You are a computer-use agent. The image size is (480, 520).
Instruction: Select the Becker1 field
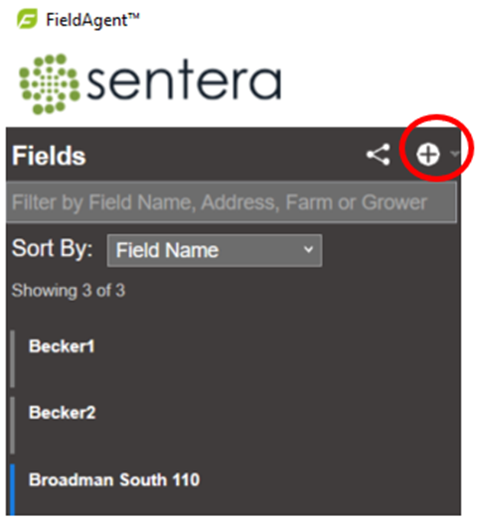[x=62, y=346]
